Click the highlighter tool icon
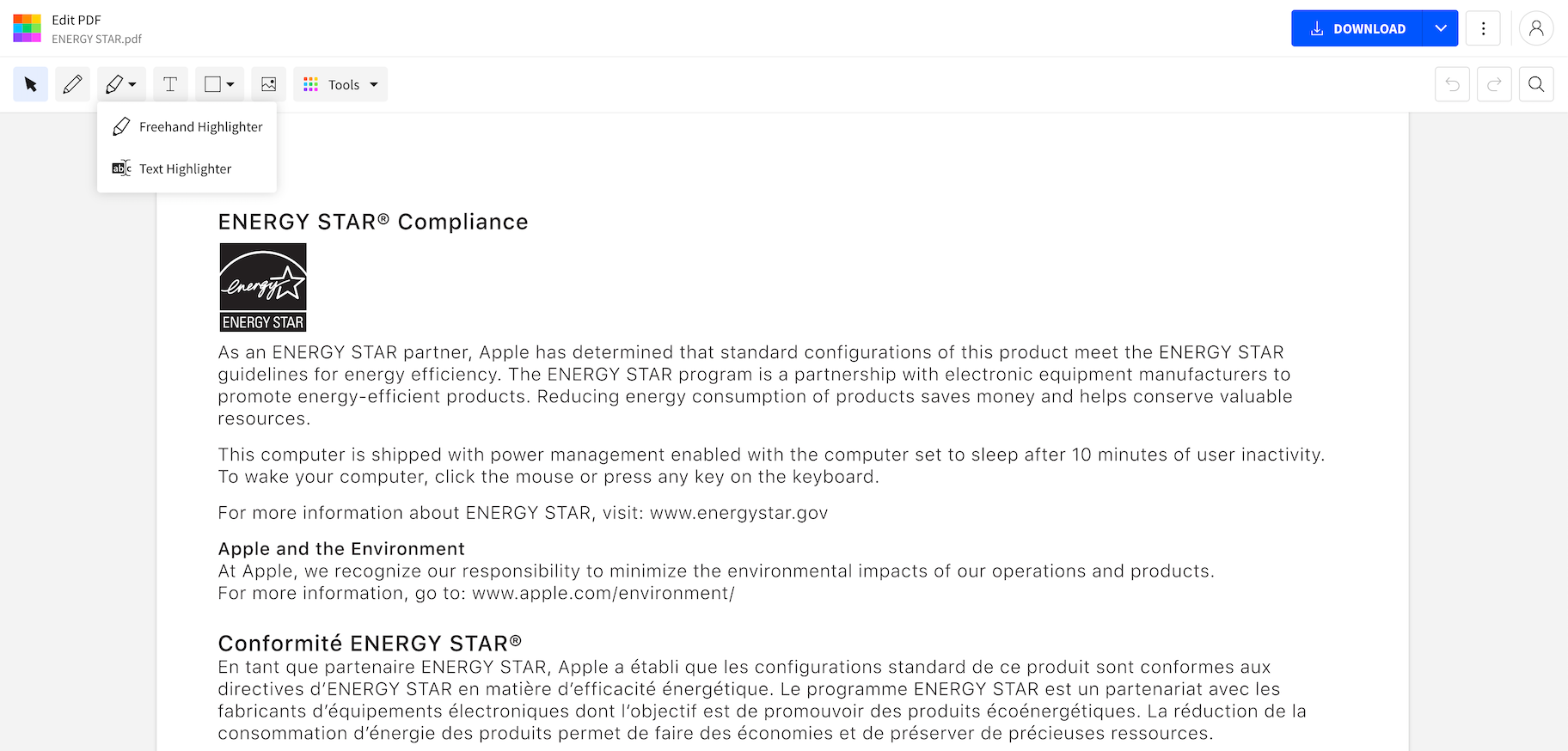1568x751 pixels. click(x=114, y=84)
